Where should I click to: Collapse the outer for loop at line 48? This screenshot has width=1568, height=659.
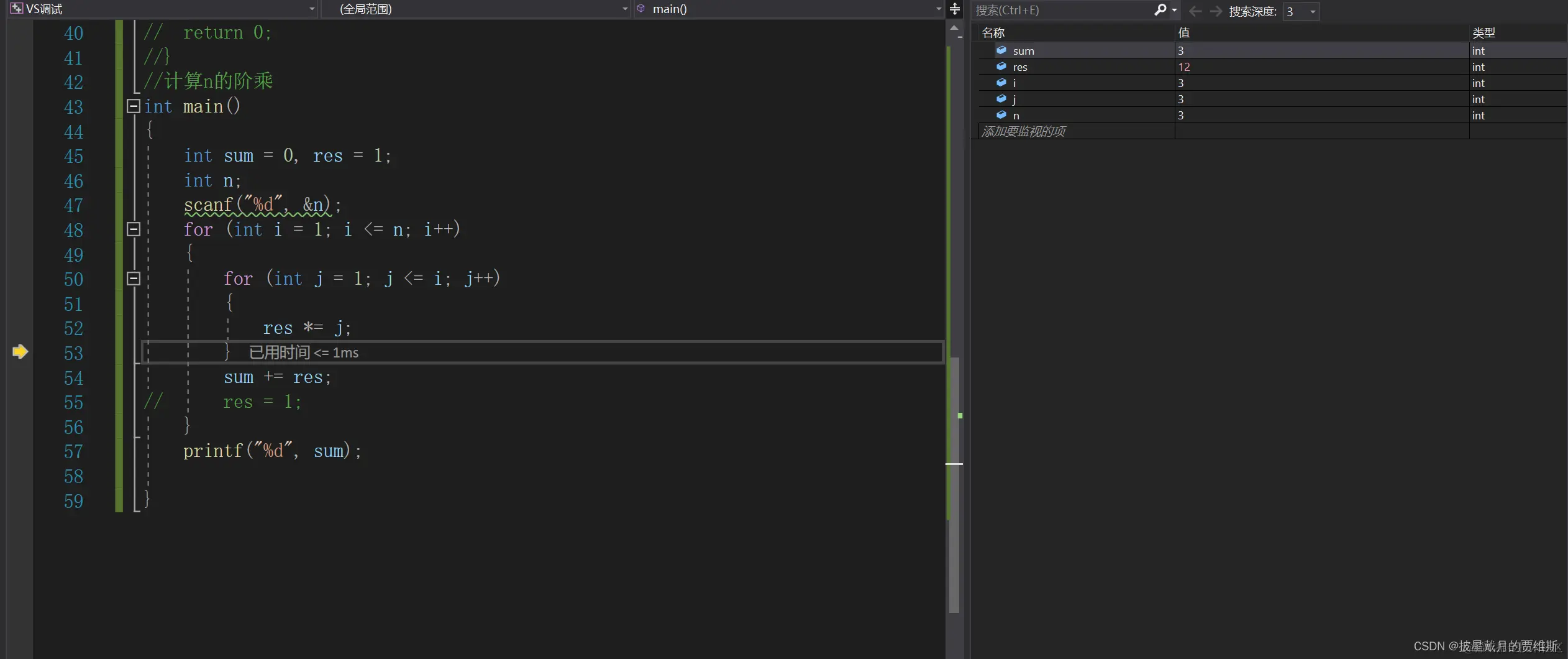pos(133,229)
